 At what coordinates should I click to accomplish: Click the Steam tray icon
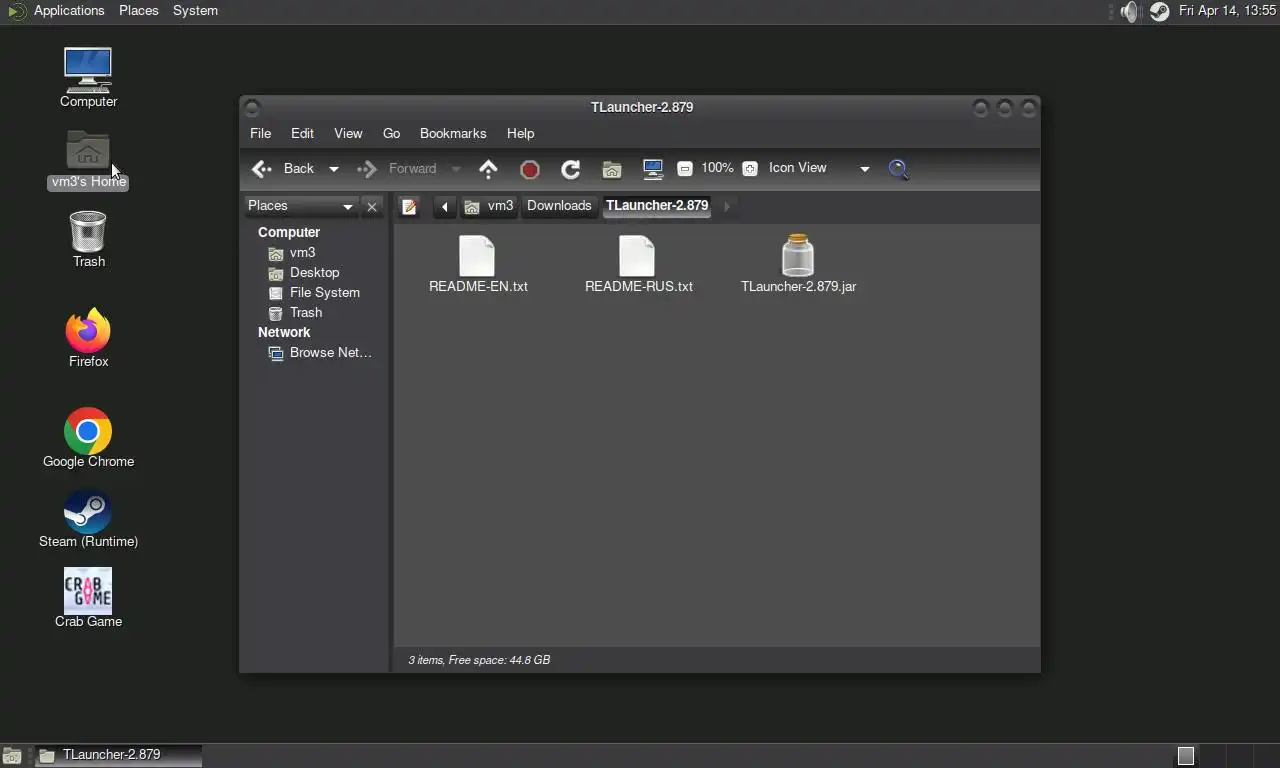1159,12
